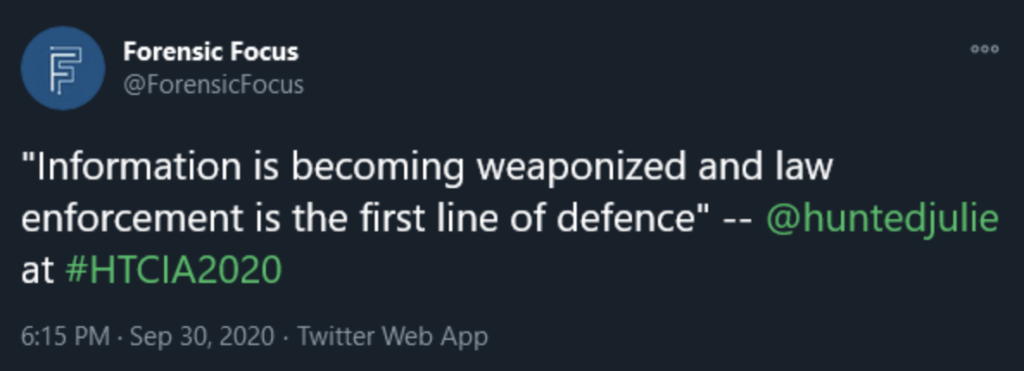
Task: Open the three-dot more options menu
Action: point(984,49)
